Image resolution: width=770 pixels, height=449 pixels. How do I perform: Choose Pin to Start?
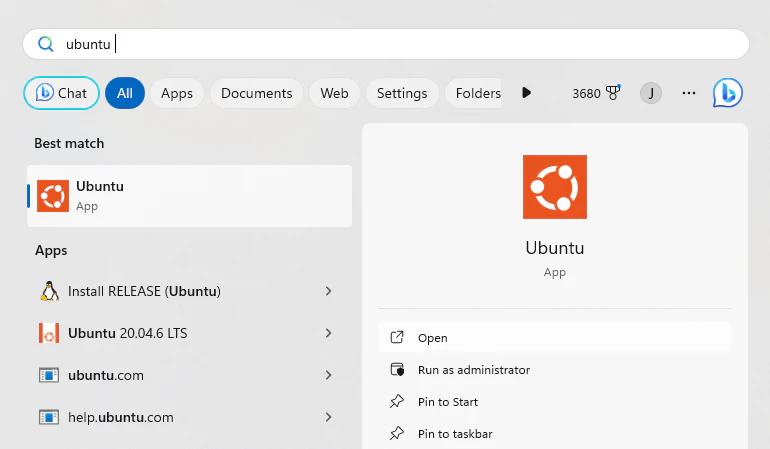point(555,401)
